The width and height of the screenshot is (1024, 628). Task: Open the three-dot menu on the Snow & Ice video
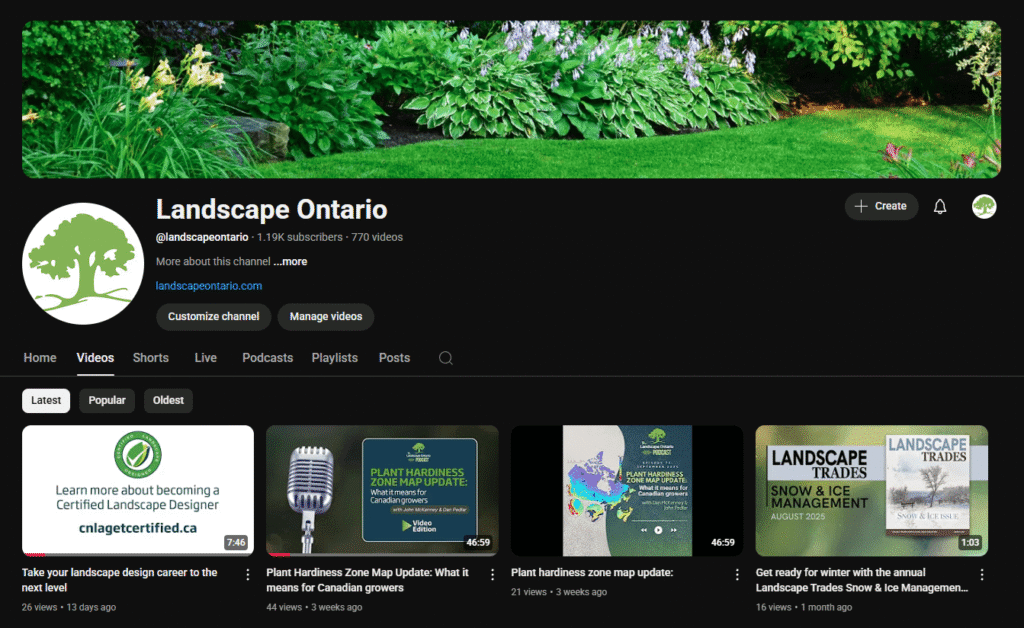(x=981, y=575)
